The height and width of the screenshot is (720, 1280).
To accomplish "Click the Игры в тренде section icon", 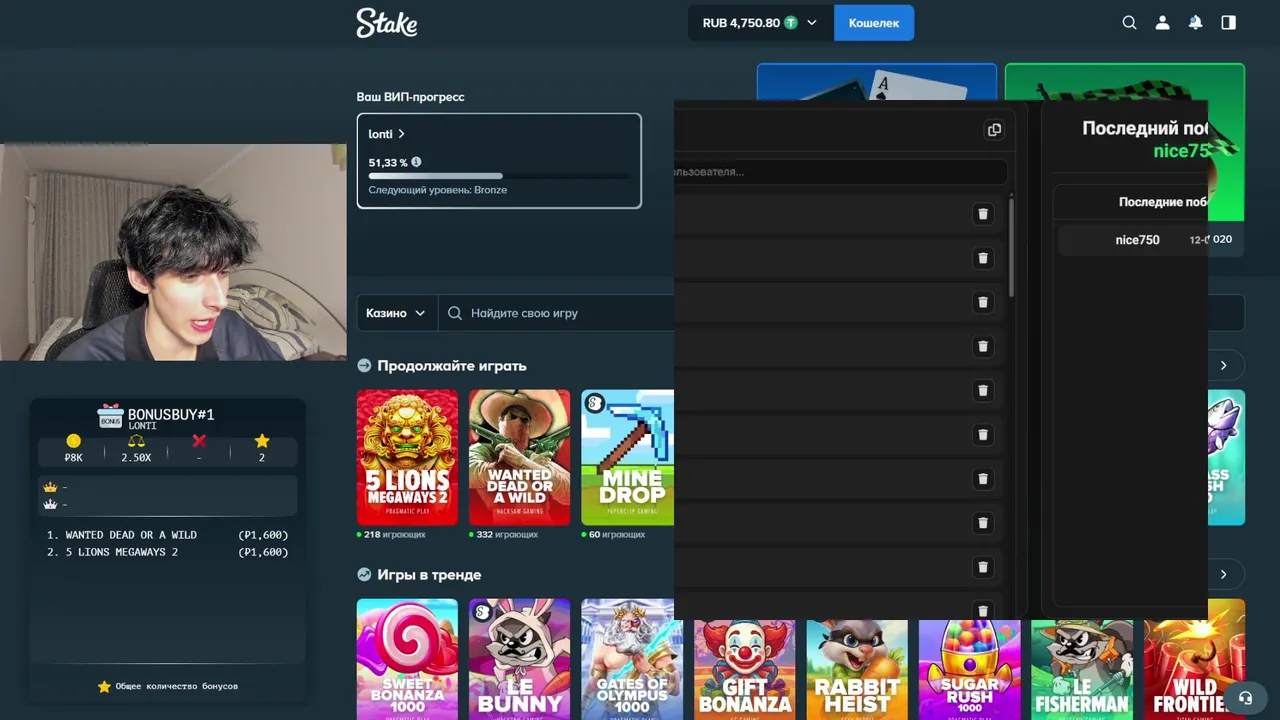I will click(x=364, y=575).
